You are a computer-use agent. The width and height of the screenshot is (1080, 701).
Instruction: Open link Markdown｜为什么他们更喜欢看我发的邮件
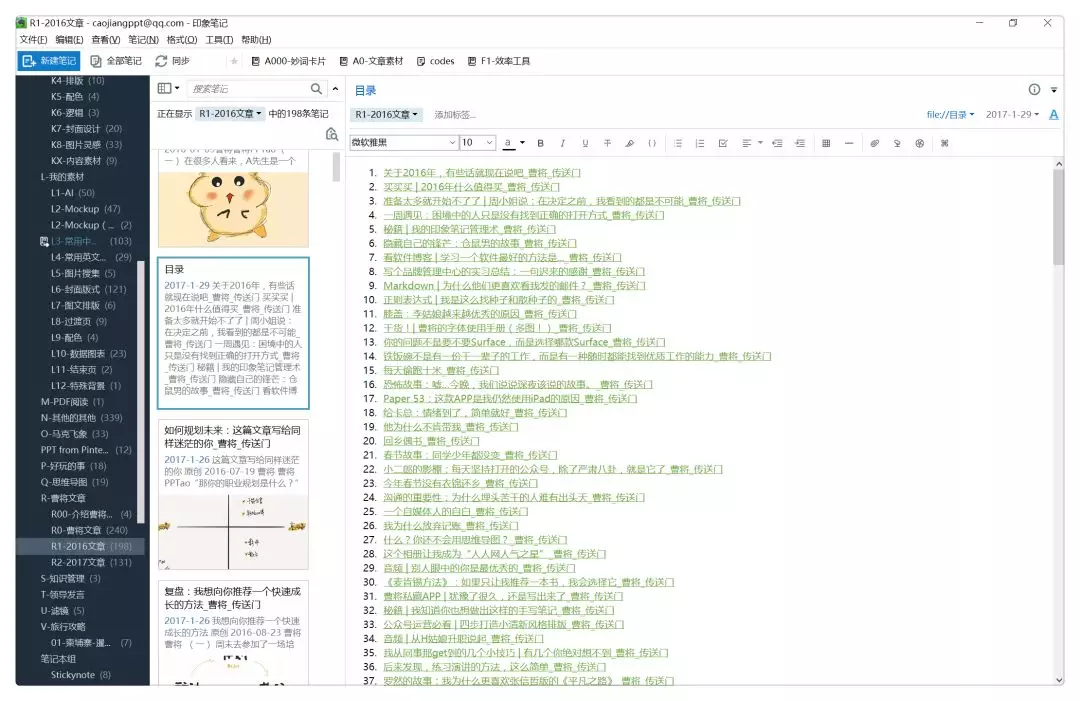pyautogui.click(x=514, y=286)
